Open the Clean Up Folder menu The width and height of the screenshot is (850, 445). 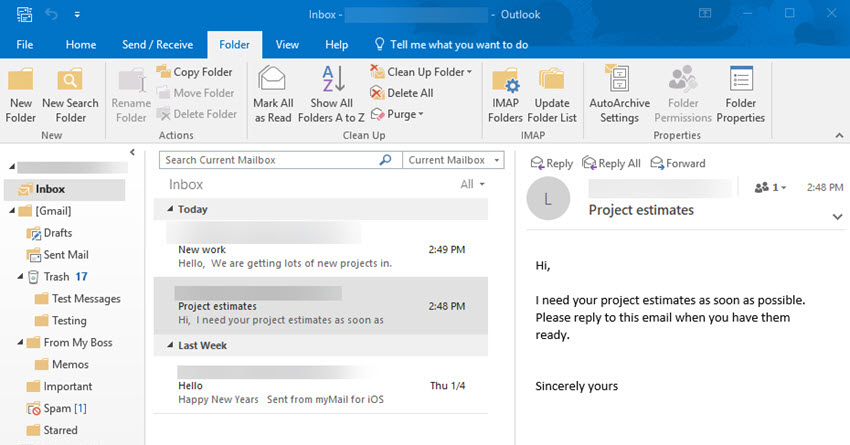(x=421, y=72)
